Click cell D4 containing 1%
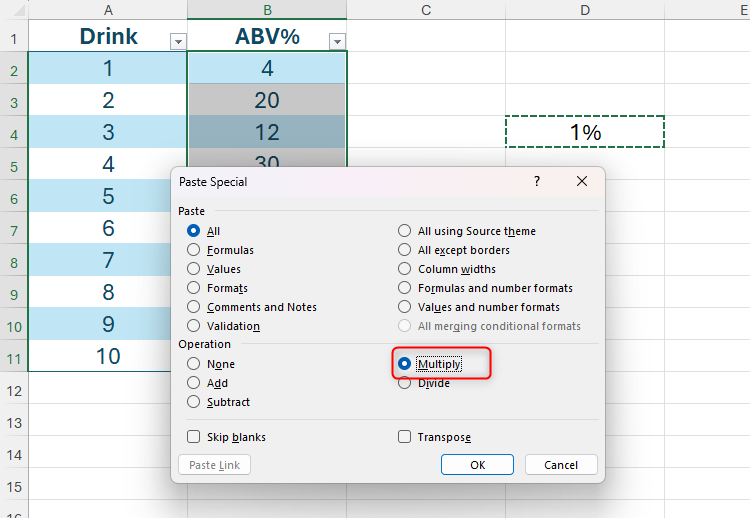 tap(585, 132)
